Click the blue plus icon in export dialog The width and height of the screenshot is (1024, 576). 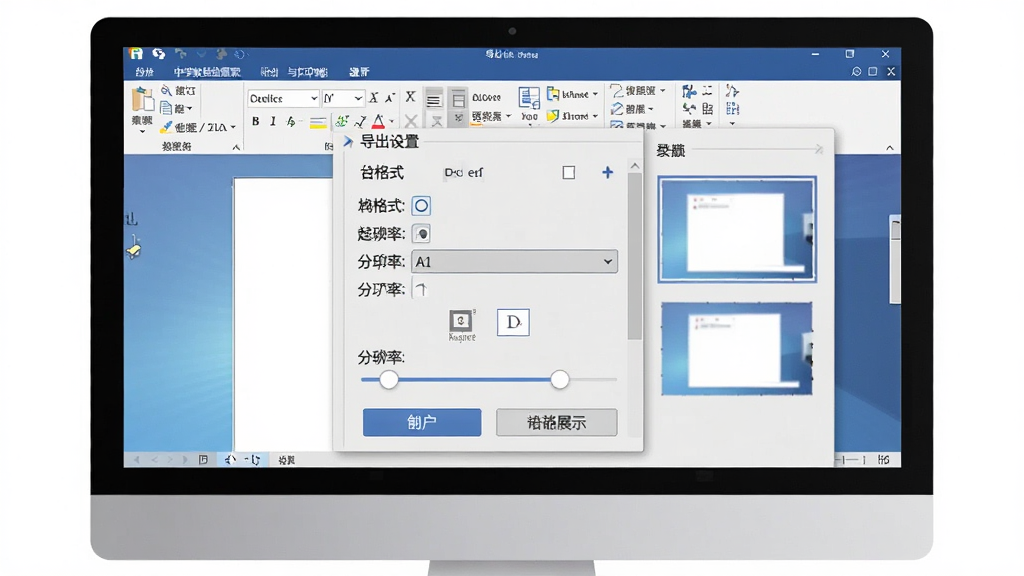607,172
